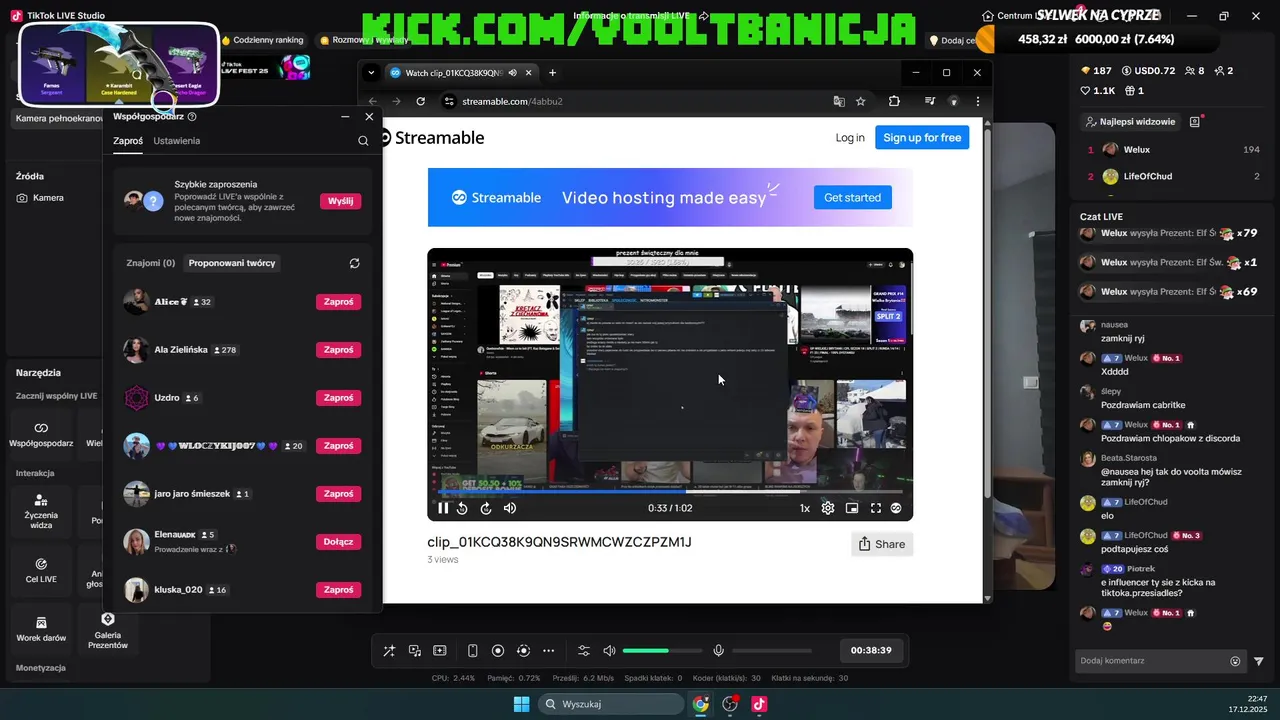The image size is (1280, 720).
Task: Click Sign up for free button
Action: (922, 138)
